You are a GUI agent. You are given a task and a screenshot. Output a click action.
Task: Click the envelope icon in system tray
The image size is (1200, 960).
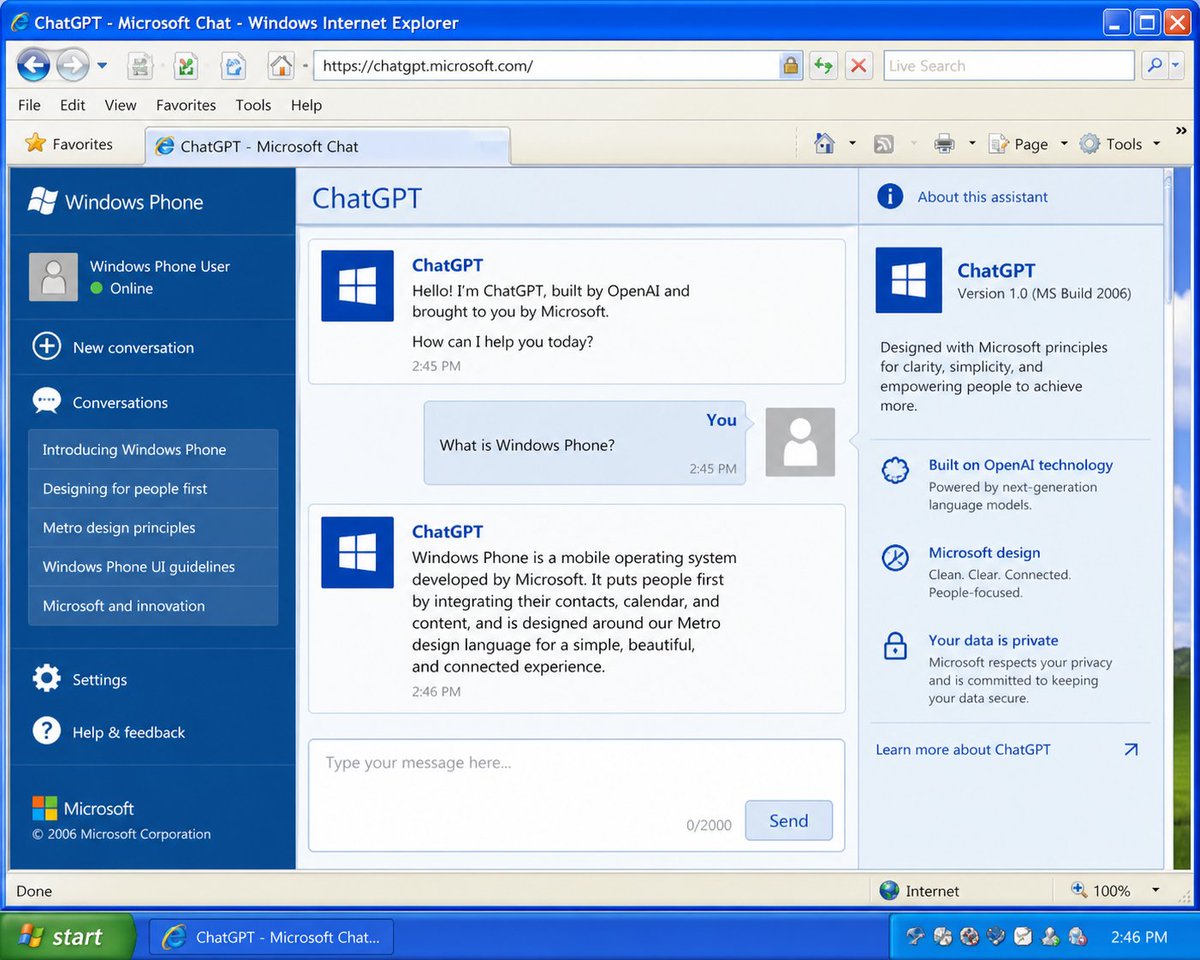point(1023,937)
